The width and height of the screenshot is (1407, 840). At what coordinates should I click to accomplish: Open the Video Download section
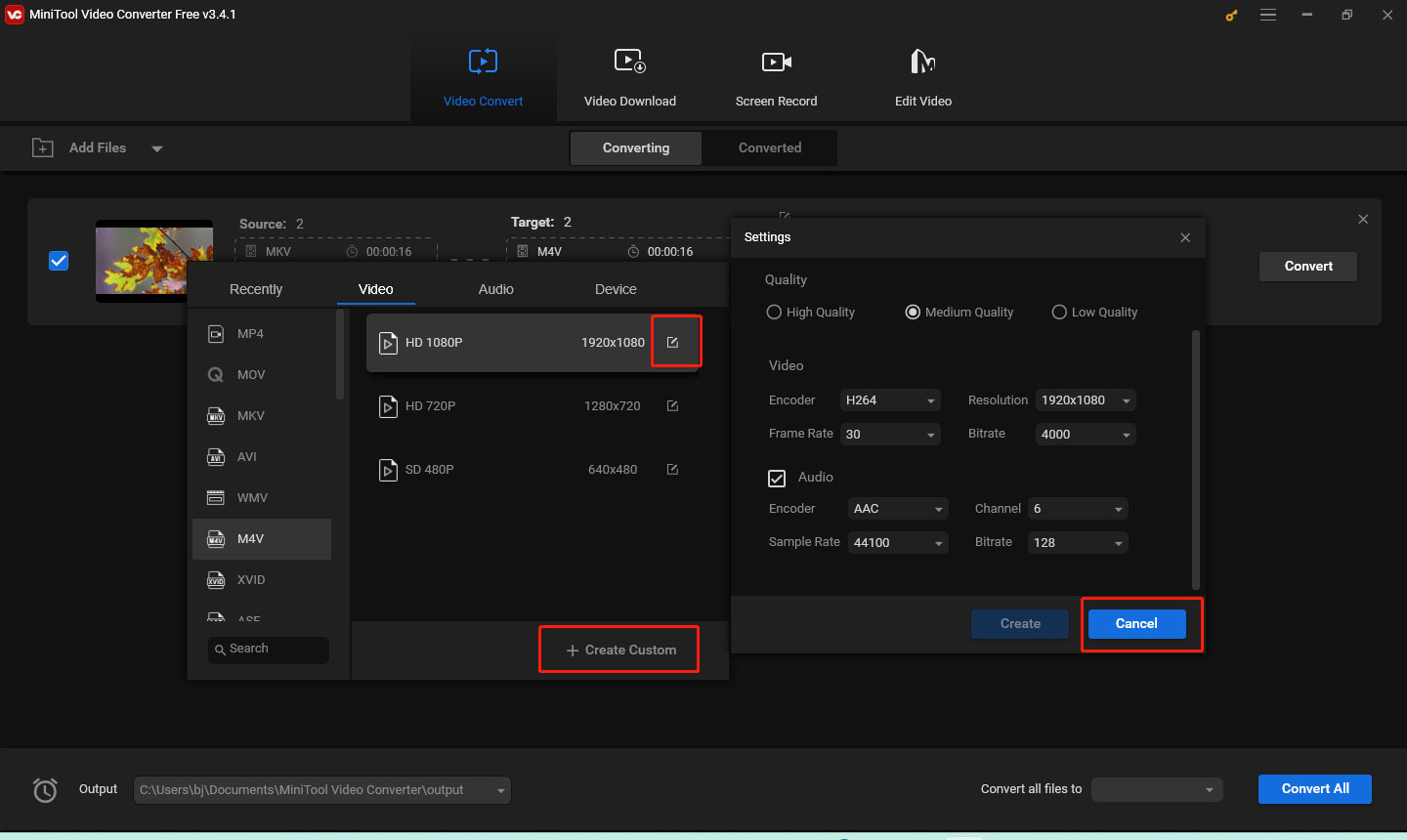[x=630, y=78]
